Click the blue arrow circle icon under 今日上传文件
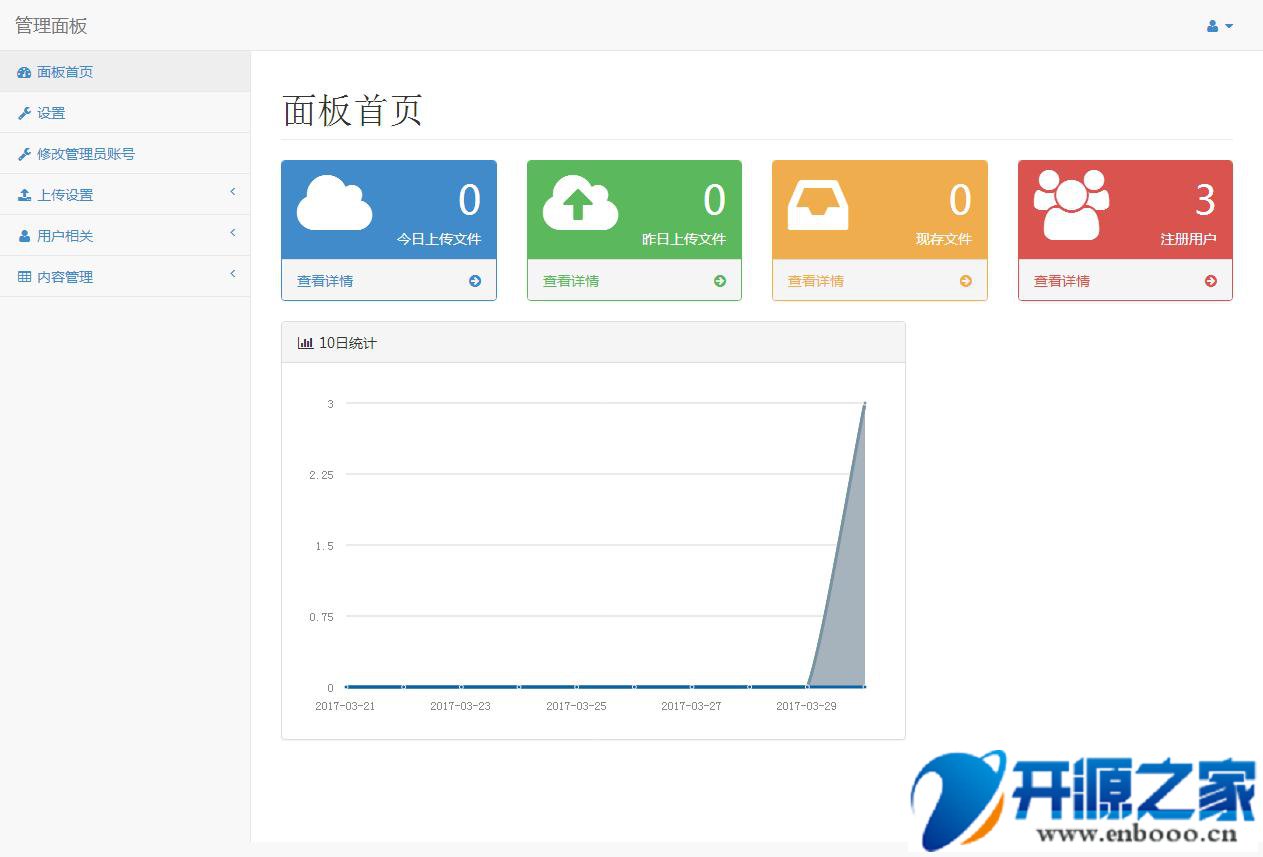 pos(475,281)
